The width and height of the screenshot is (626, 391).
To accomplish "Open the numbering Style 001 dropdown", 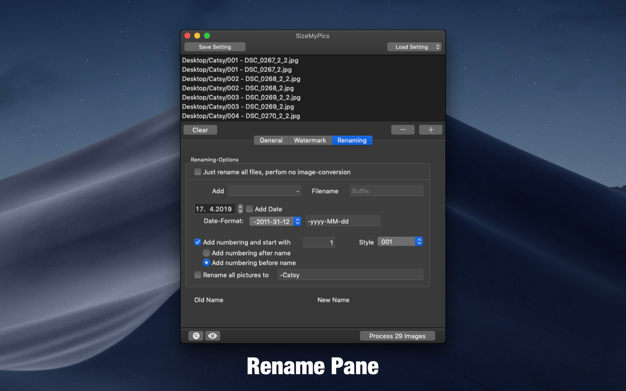I will [x=400, y=242].
